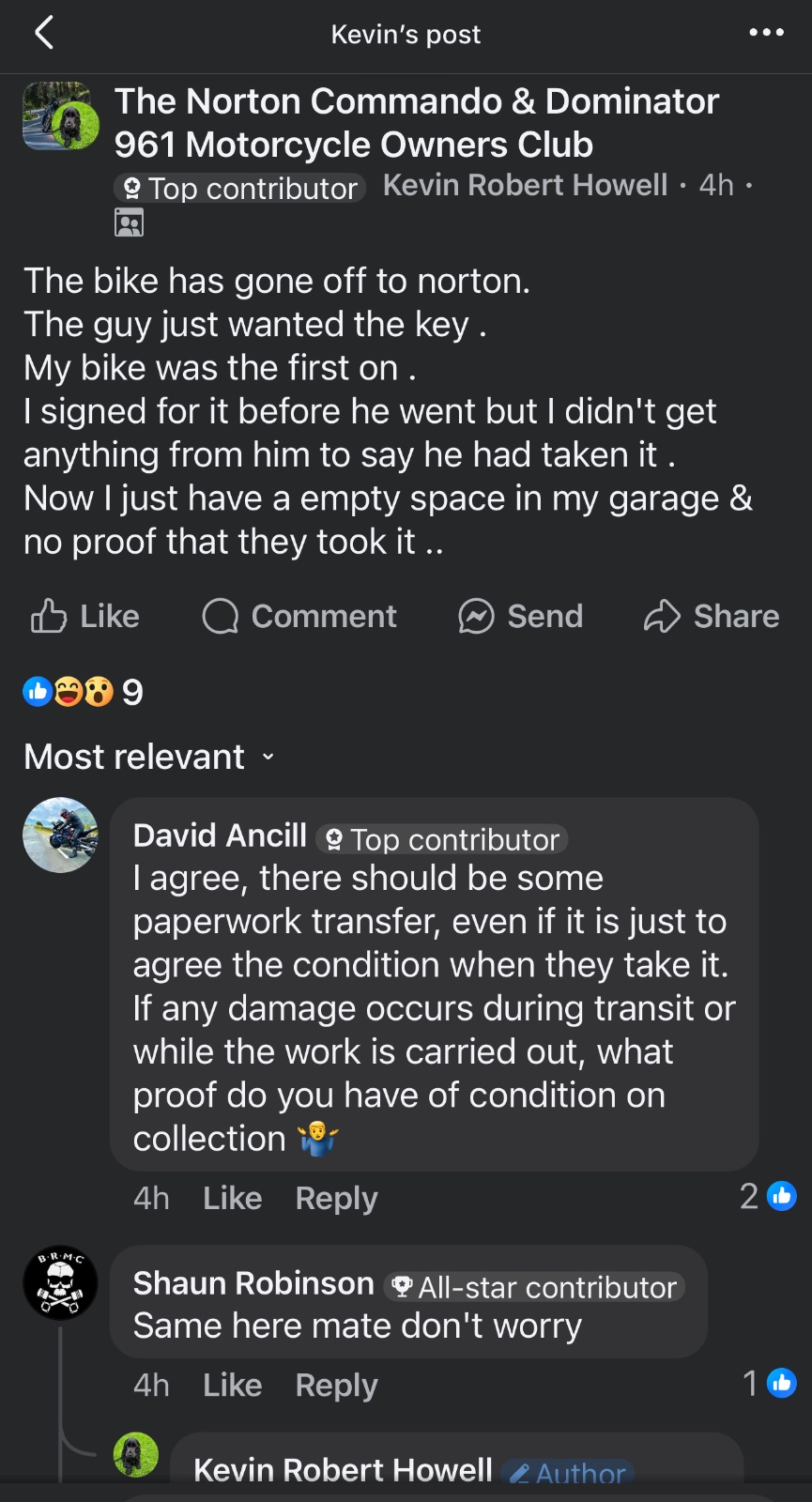Open Kevin Robert Howell's author profile
The width and height of the screenshot is (812, 1502).
point(525,185)
